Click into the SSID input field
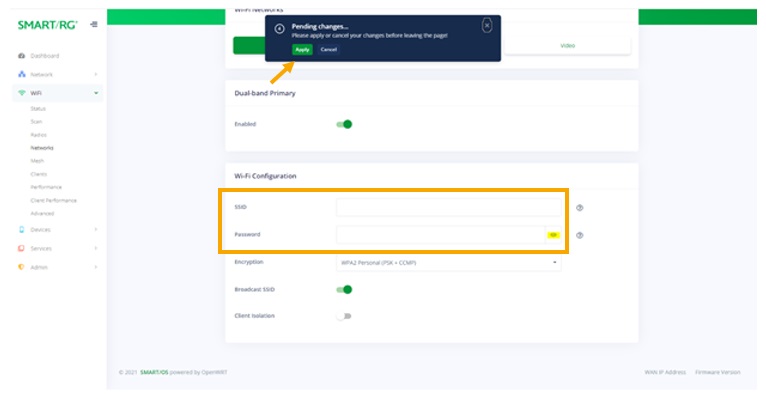Image resolution: width=766 pixels, height=399 pixels. tap(448, 208)
